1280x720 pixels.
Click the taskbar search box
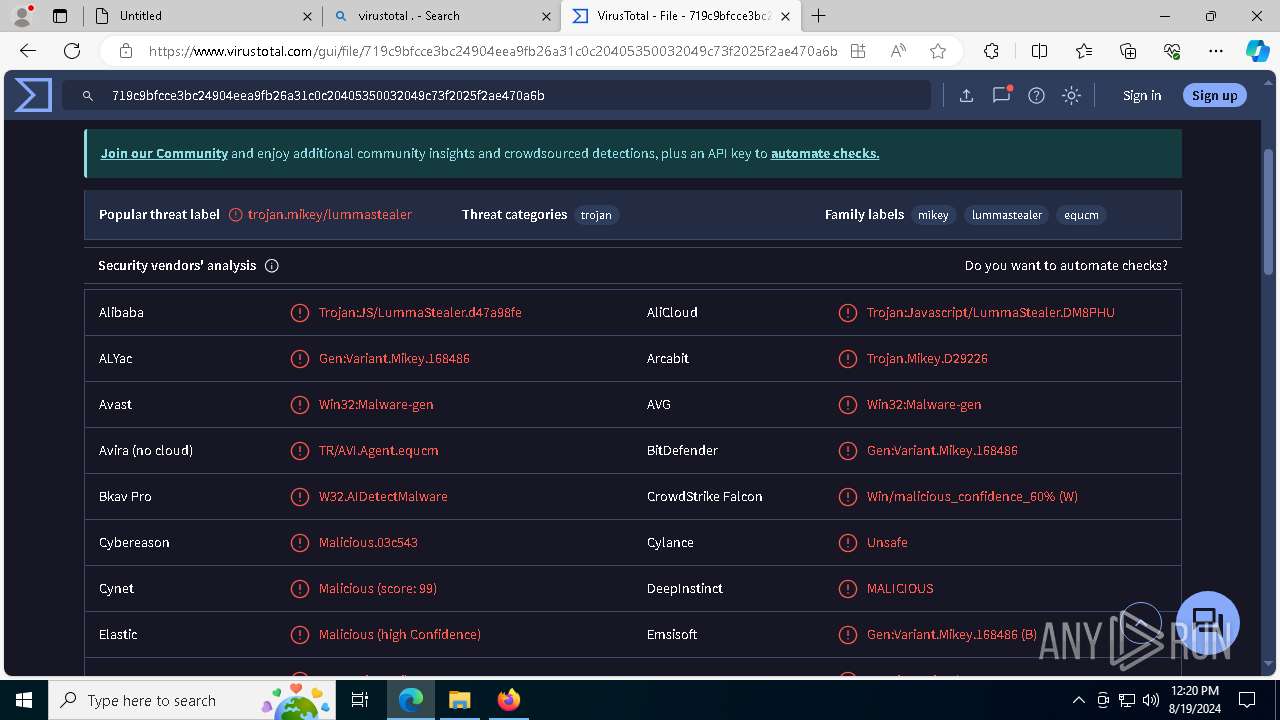pos(194,700)
